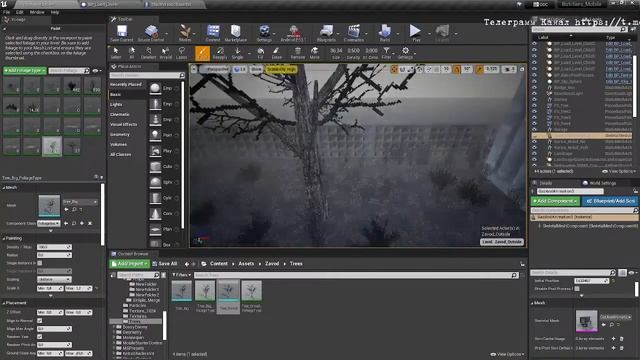Click the Add/Import button
Viewport: 640px width, 360px height.
tap(130, 264)
